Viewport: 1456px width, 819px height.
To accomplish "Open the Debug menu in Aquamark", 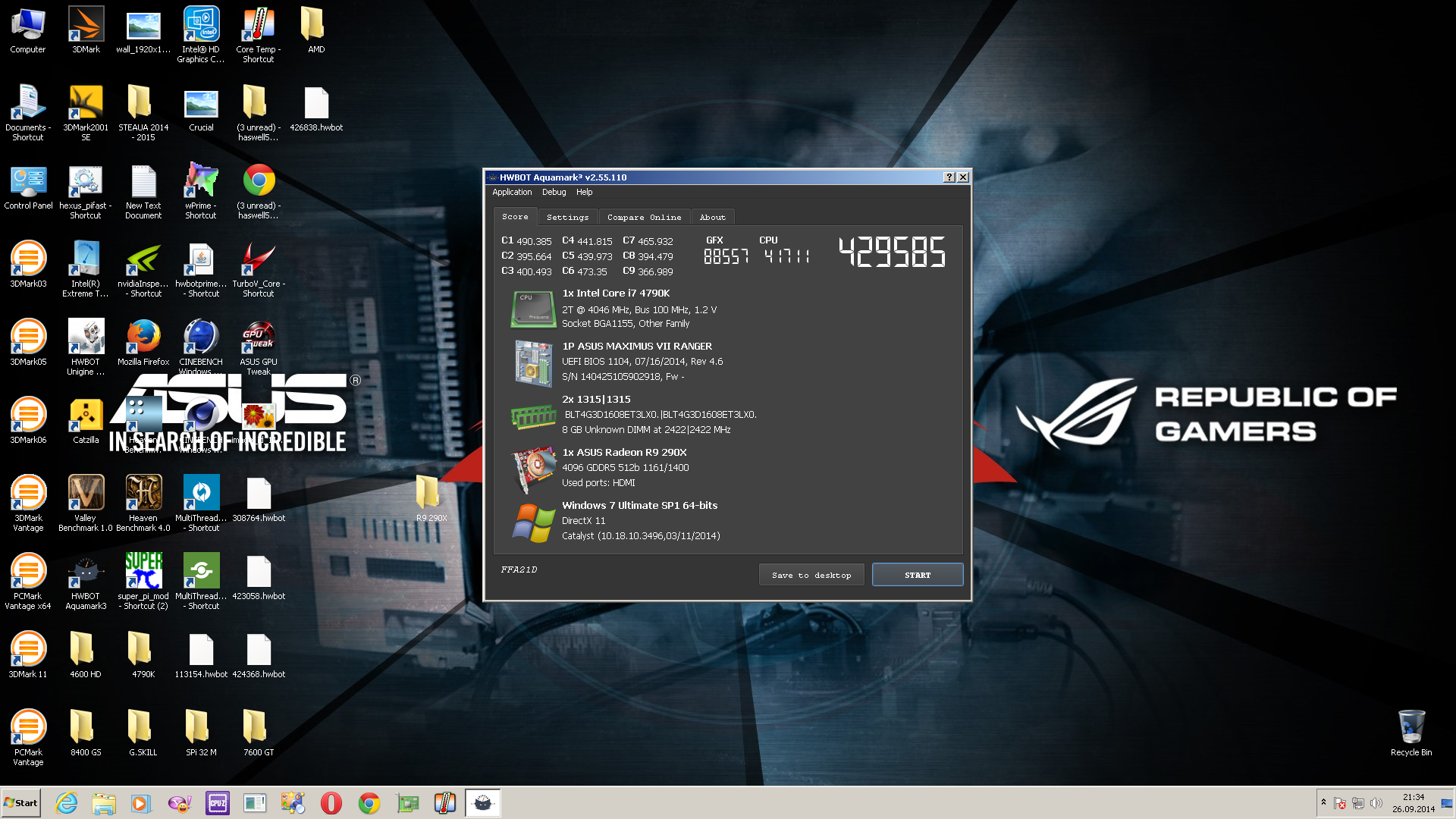I will tap(554, 193).
